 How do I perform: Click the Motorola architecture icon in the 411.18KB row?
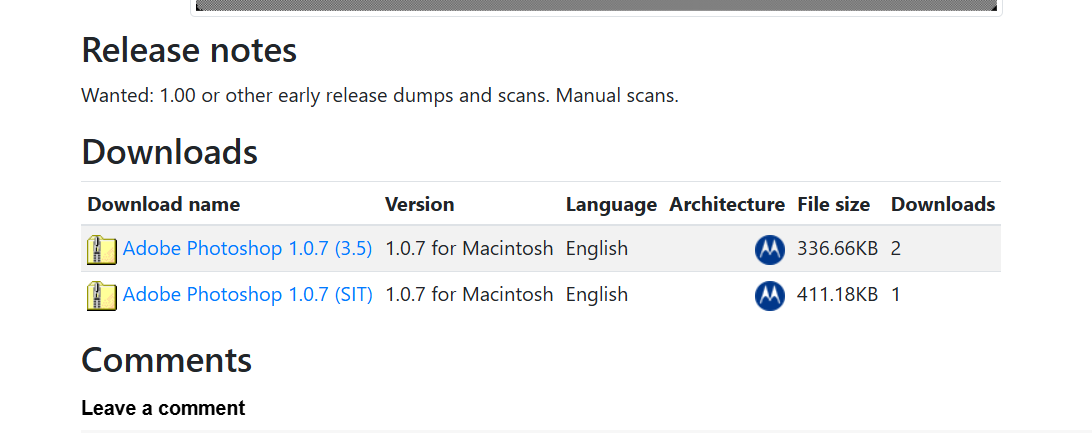[x=770, y=295]
